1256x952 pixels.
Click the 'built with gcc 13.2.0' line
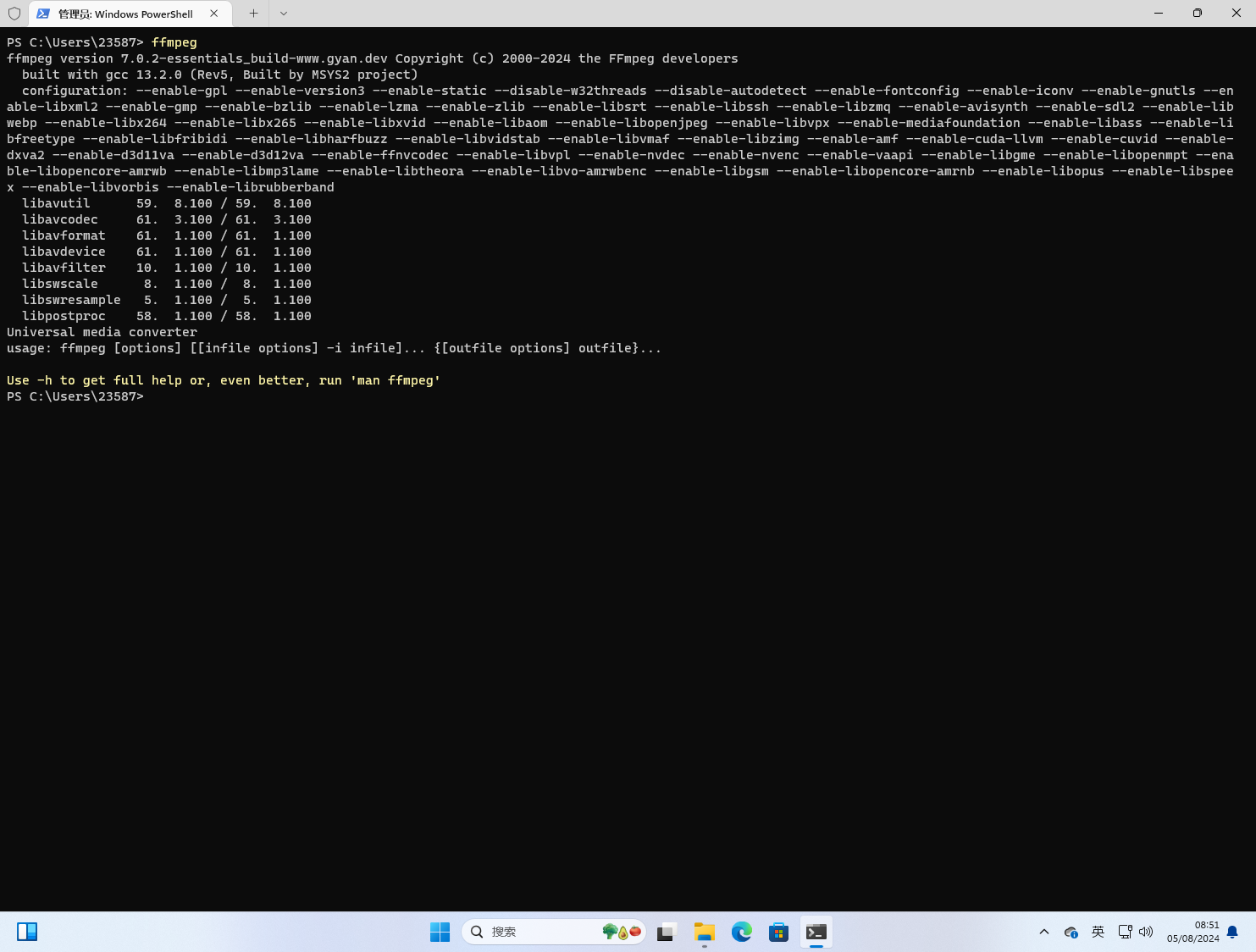point(220,75)
